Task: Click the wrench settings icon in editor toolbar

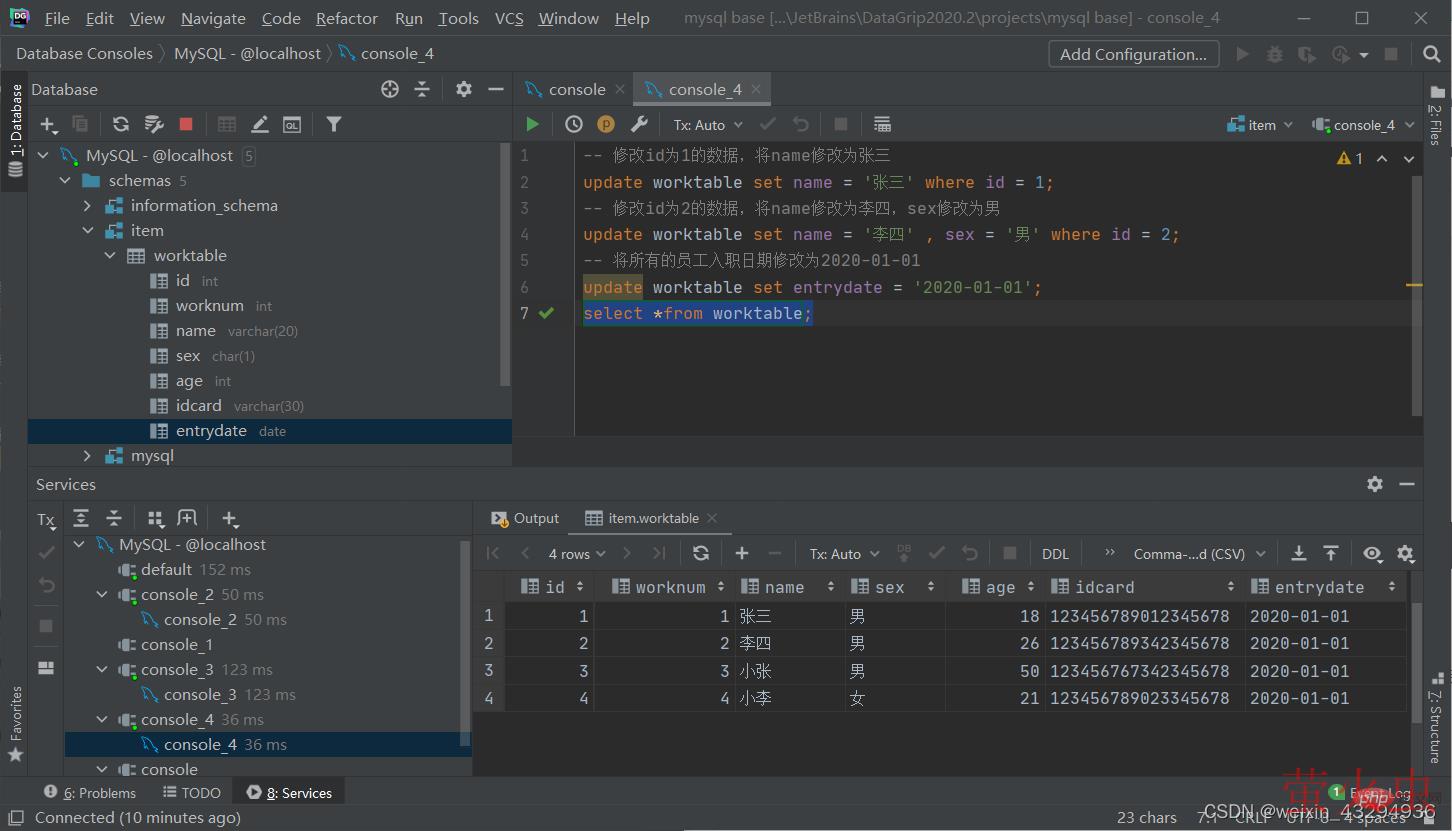Action: click(640, 124)
